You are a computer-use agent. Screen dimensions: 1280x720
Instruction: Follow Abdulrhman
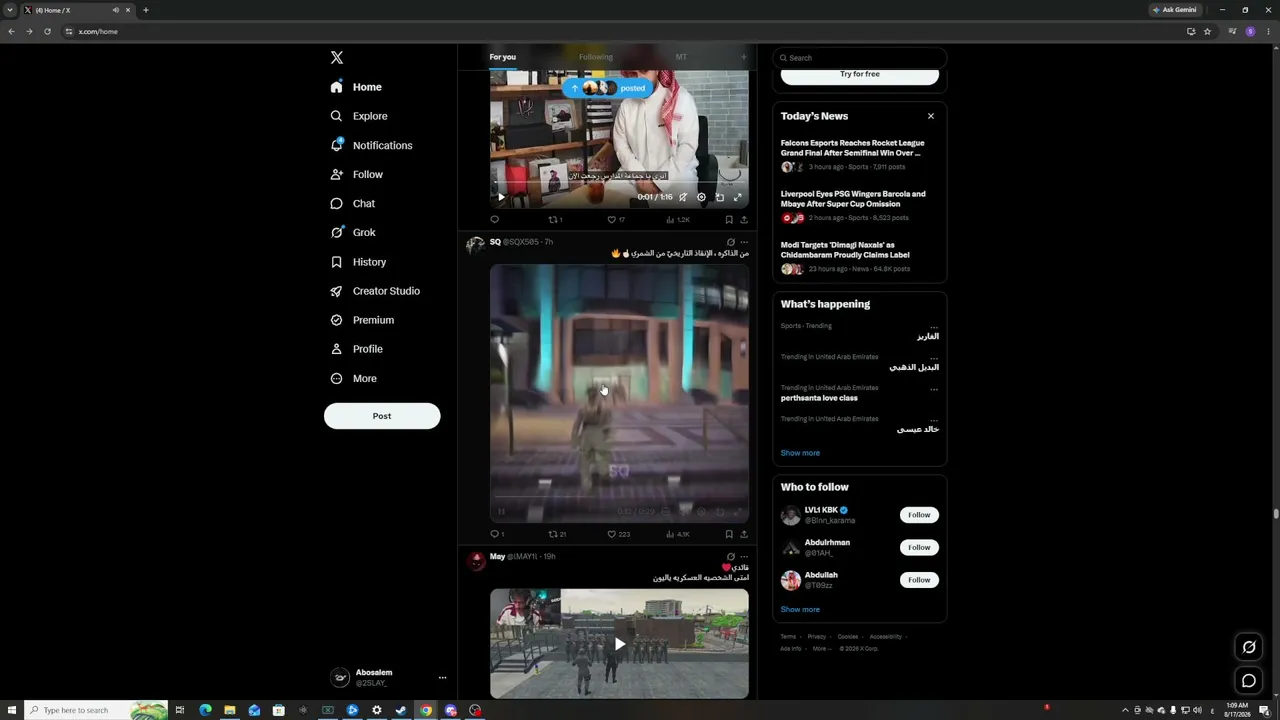919,547
